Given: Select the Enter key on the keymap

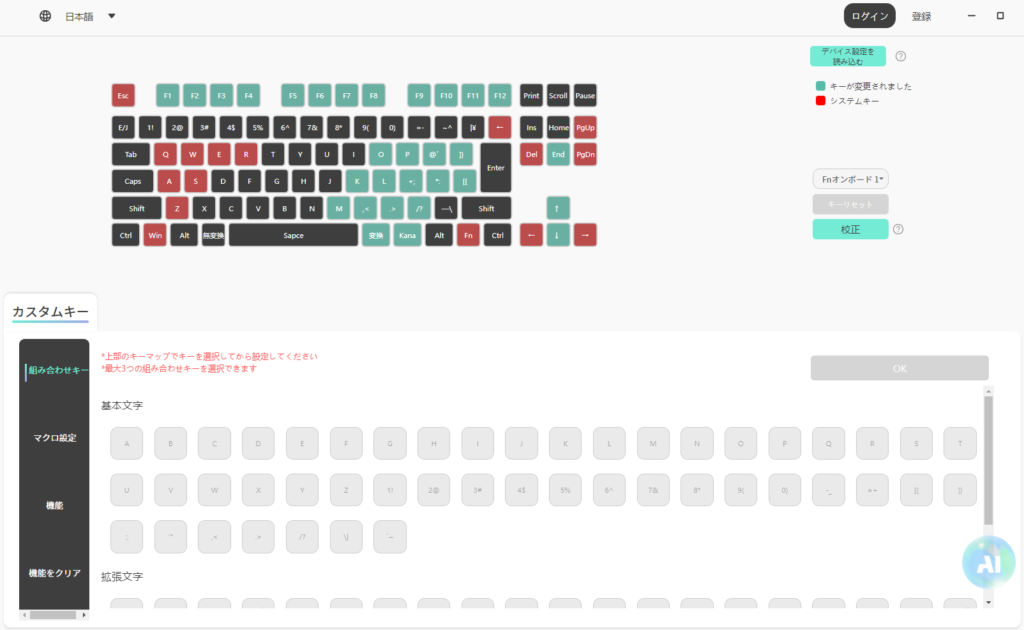Looking at the screenshot, I should pos(495,167).
